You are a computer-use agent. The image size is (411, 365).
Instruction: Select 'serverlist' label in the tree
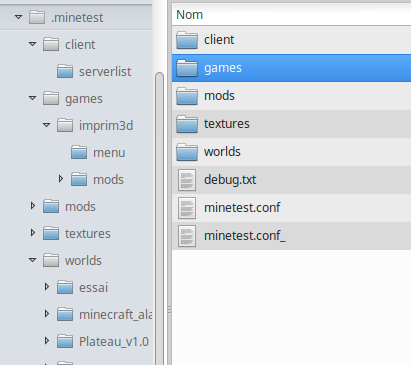[105, 71]
